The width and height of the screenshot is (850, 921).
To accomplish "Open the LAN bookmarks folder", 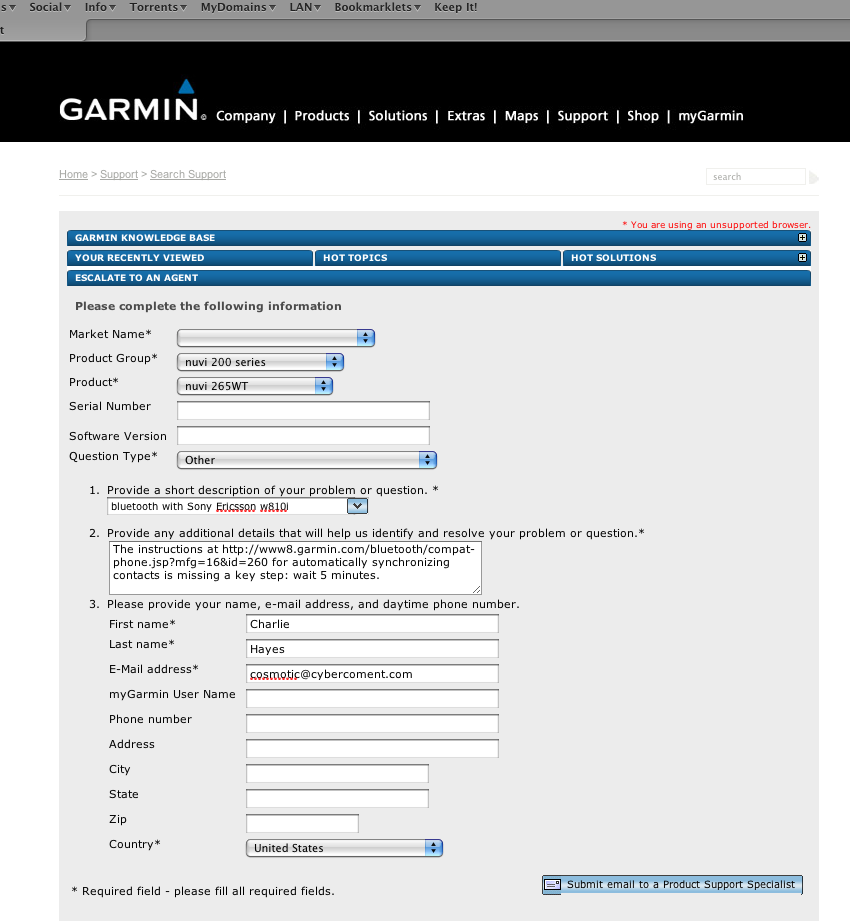I will 305,7.
